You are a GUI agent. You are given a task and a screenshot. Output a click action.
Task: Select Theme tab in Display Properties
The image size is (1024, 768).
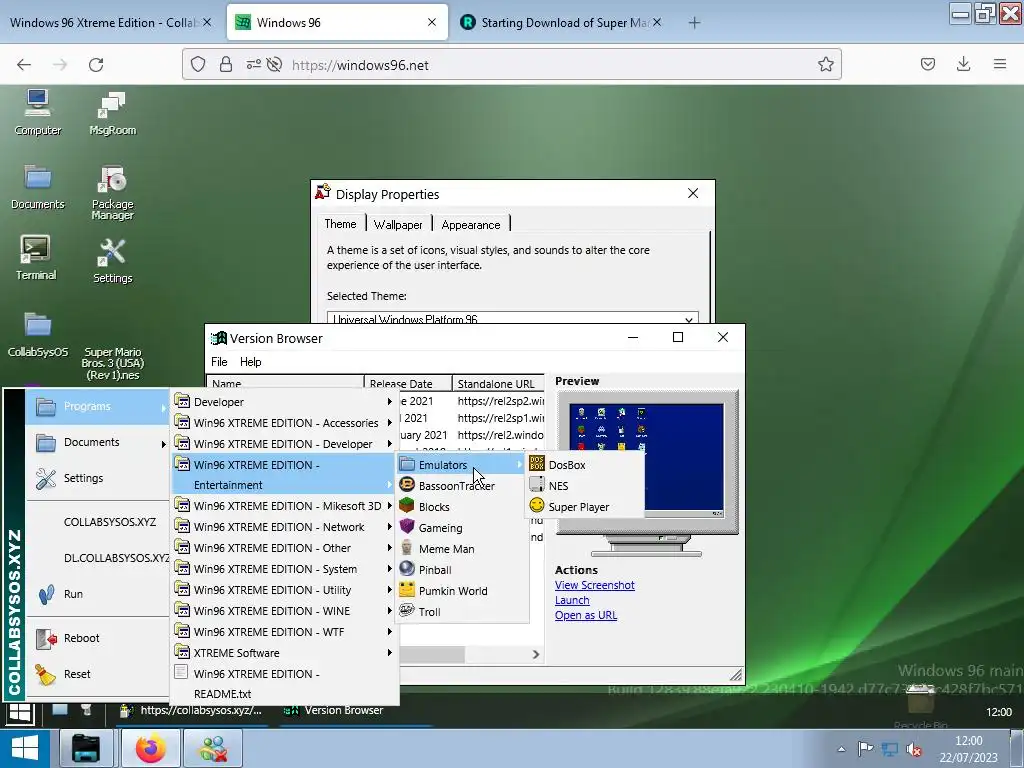[x=340, y=223]
